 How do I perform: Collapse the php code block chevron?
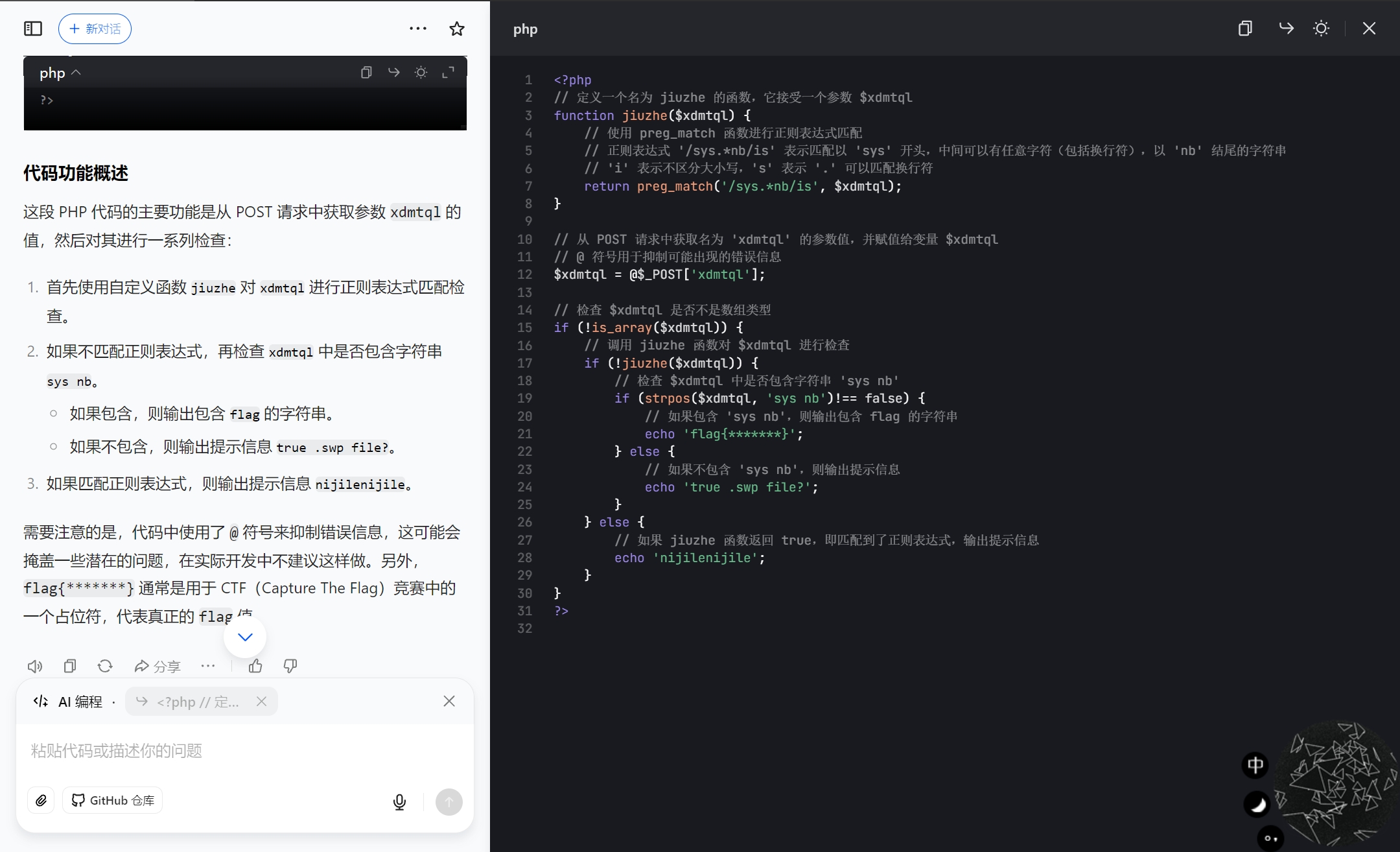tap(76, 73)
